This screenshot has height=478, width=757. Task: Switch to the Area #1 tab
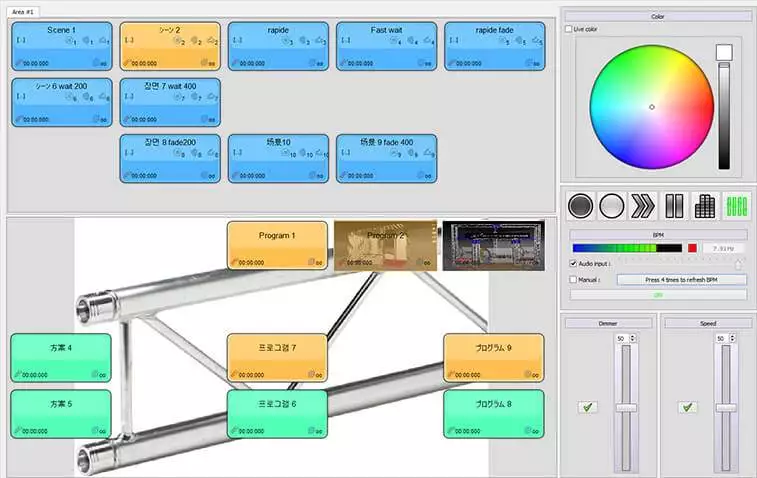22,9
